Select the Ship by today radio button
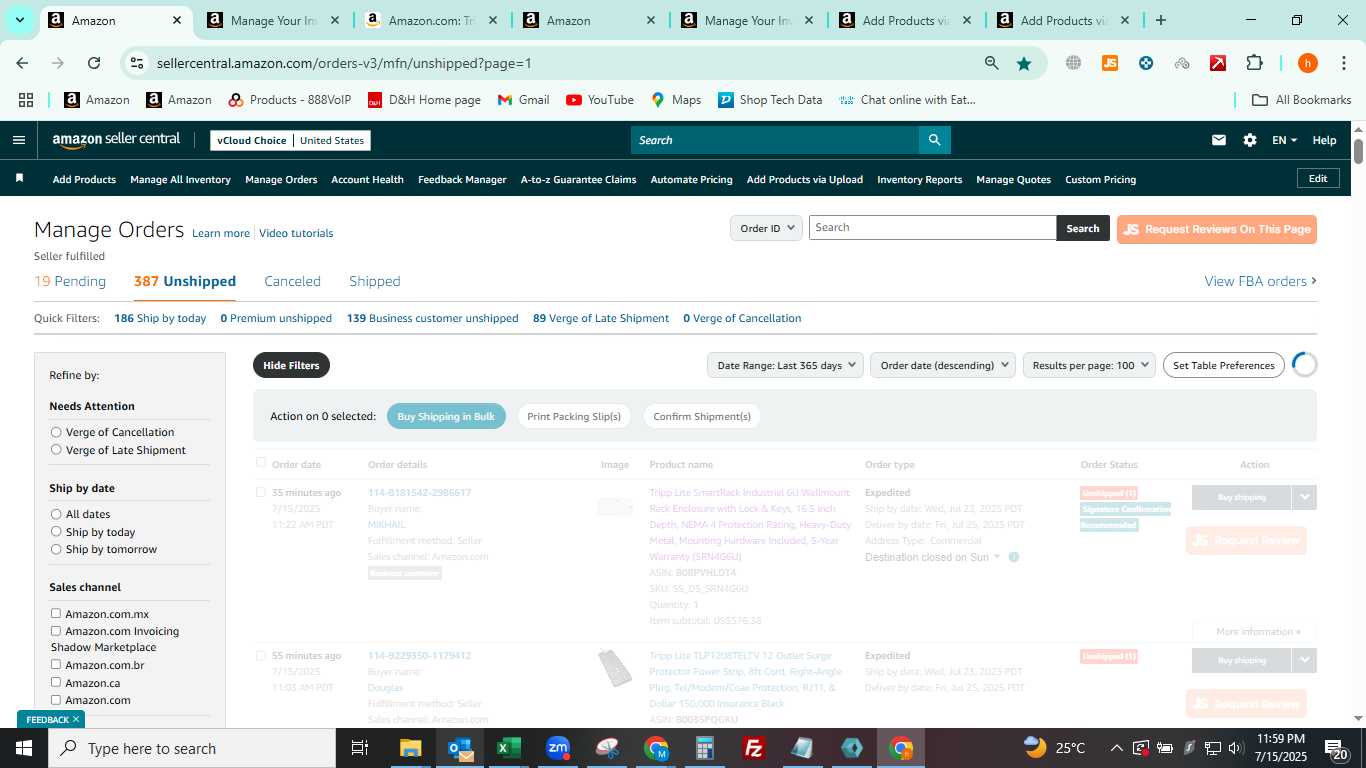This screenshot has height=768, width=1366. pyautogui.click(x=56, y=532)
